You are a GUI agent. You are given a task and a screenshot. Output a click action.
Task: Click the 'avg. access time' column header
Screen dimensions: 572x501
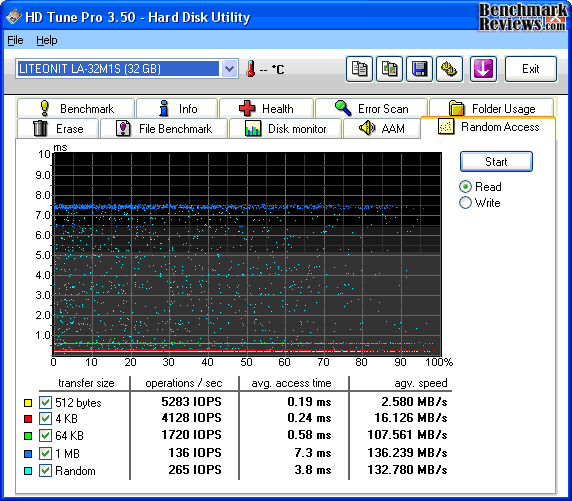tap(291, 383)
